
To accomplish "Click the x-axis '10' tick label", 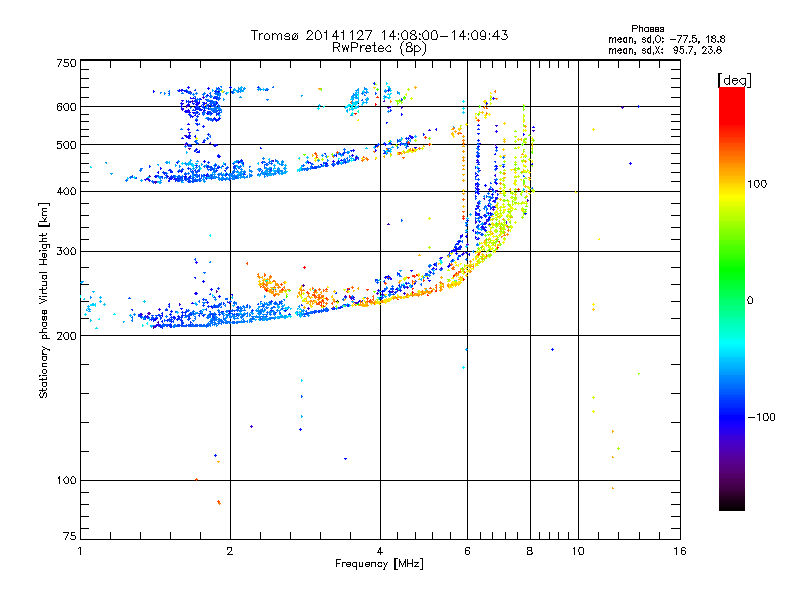I will (578, 551).
